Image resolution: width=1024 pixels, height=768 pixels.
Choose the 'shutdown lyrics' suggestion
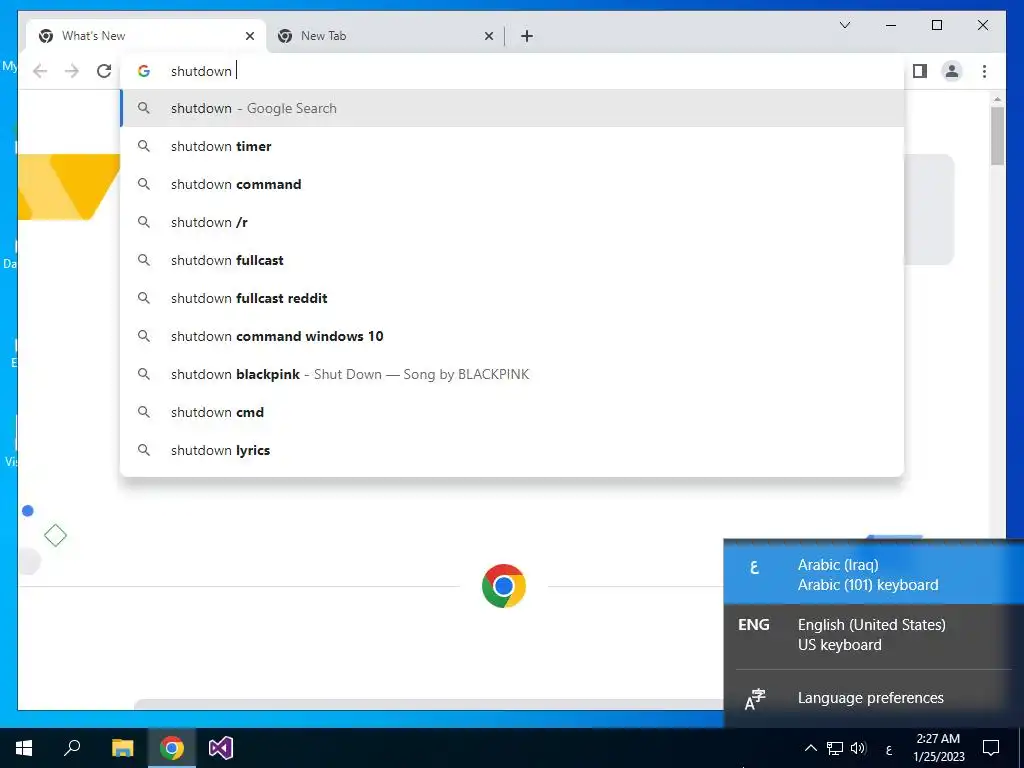pyautogui.click(x=513, y=450)
